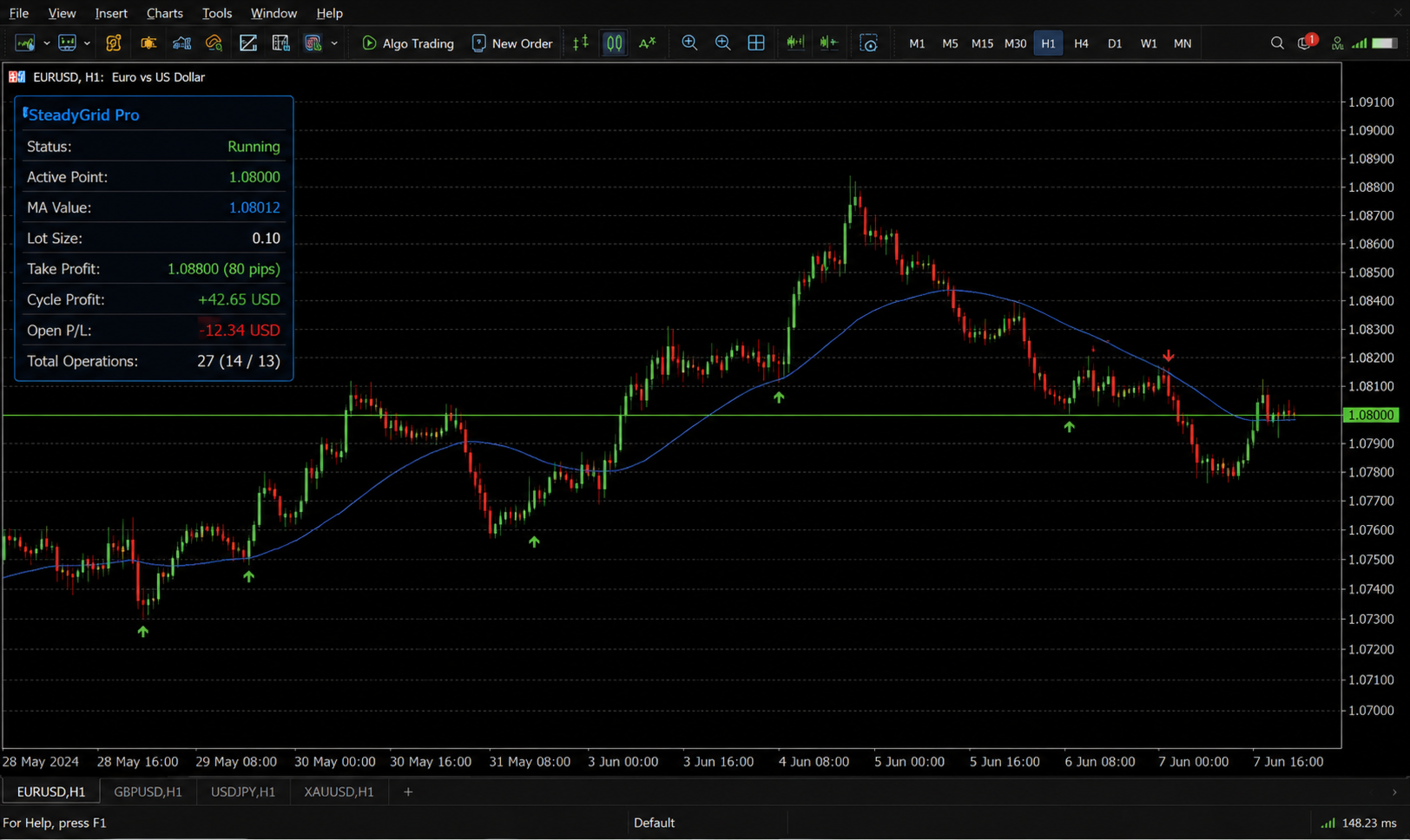Click the yellow chain-link toolbar icon
This screenshot has height=840, width=1410.
pyautogui.click(x=114, y=43)
